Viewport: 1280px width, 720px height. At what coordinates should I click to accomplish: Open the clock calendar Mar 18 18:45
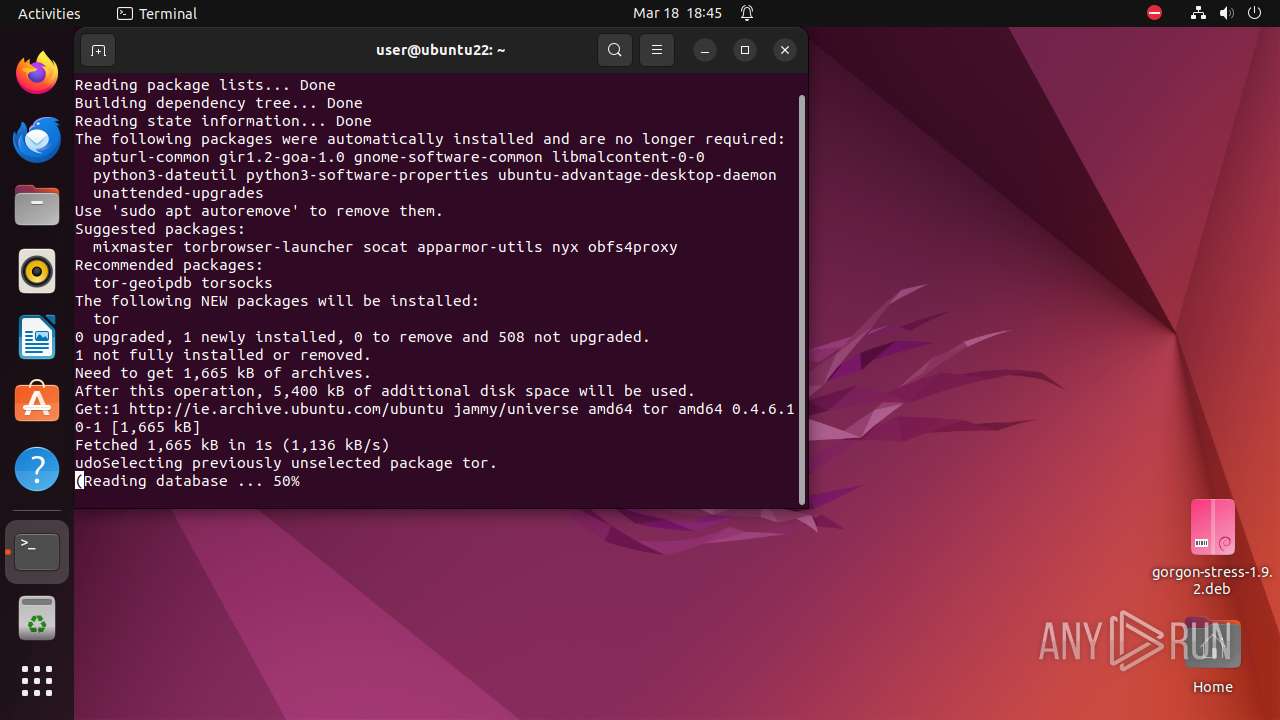677,13
